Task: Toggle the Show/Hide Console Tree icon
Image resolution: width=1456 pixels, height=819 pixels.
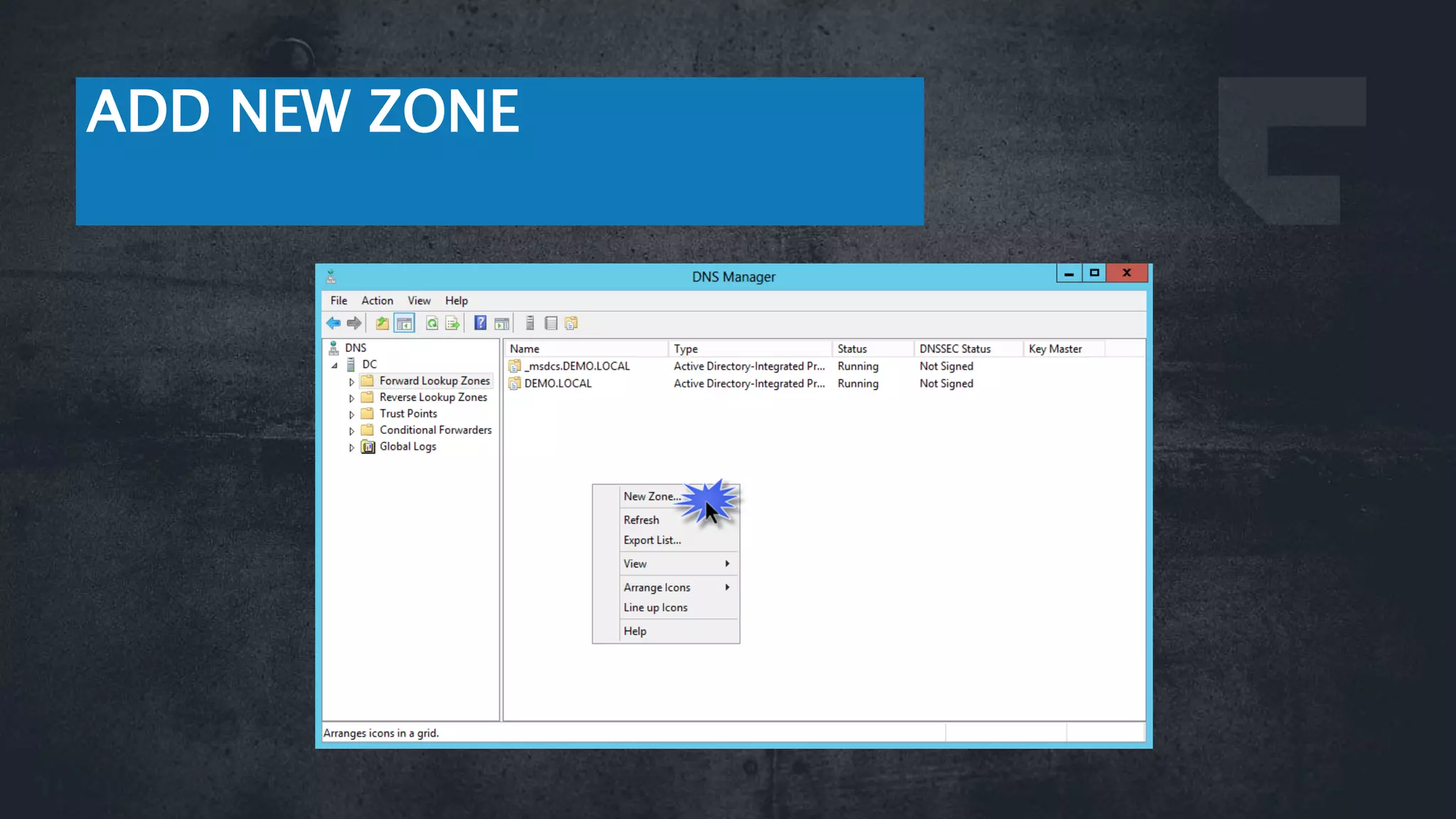Action: [x=405, y=323]
